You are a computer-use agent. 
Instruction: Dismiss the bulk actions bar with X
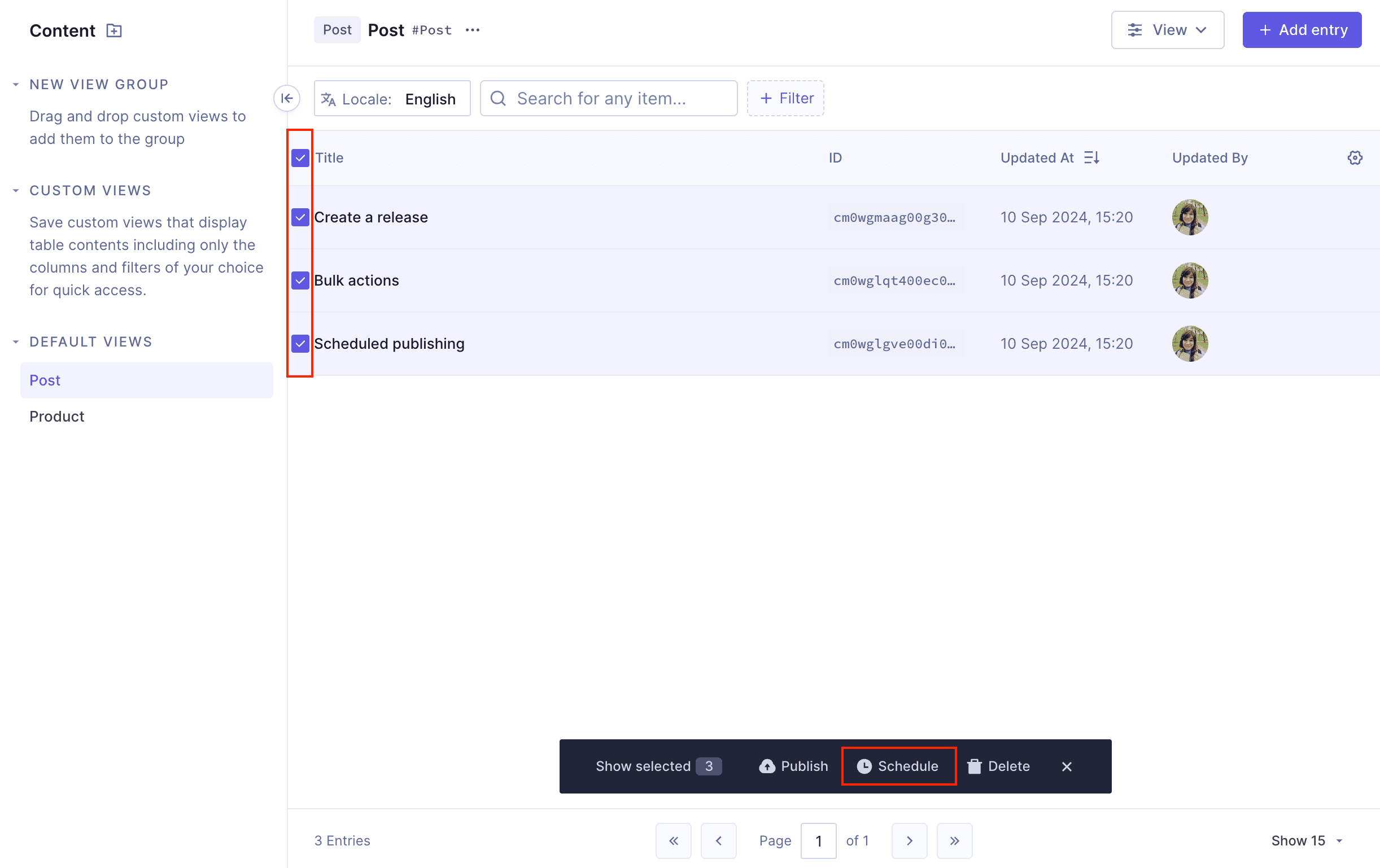(x=1066, y=766)
